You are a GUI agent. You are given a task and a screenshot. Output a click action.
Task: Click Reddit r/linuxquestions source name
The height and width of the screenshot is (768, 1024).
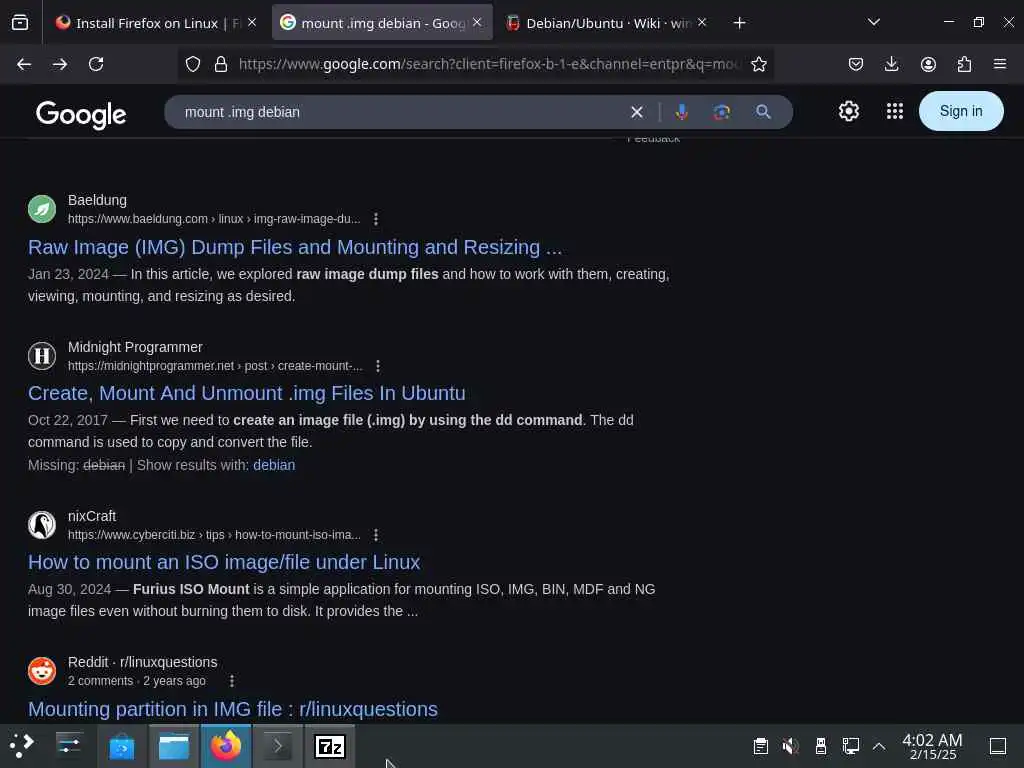click(142, 662)
